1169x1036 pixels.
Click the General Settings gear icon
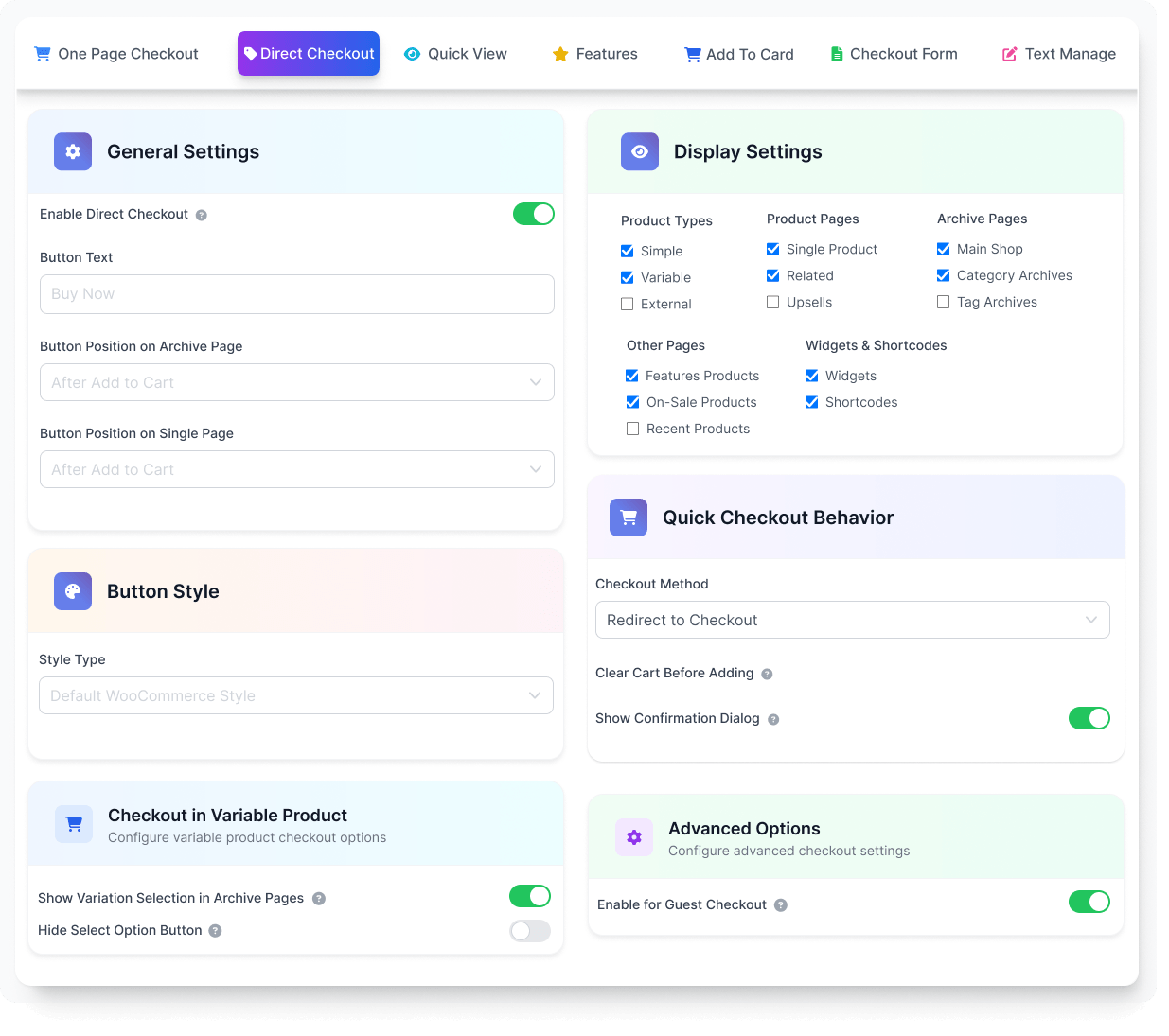click(73, 151)
